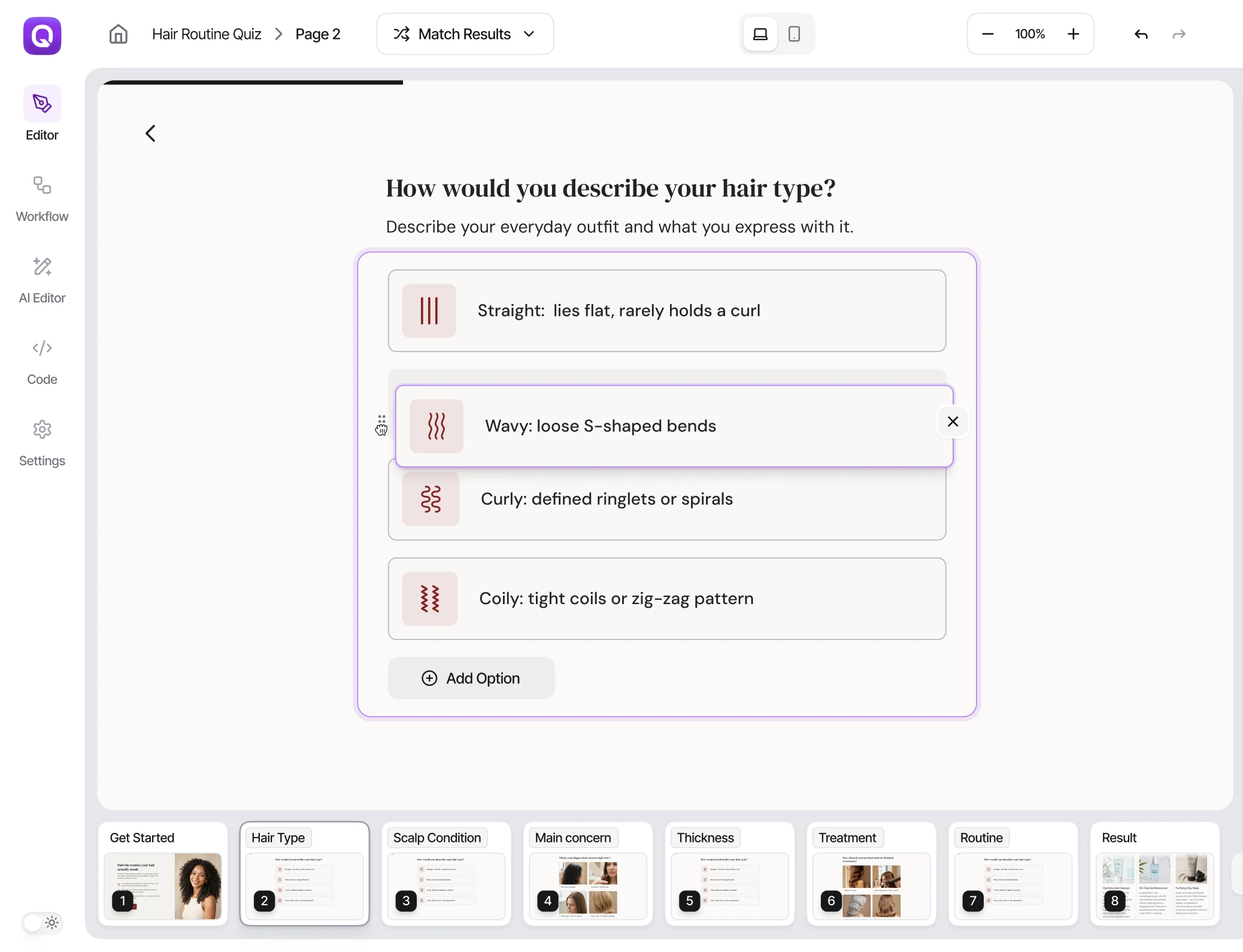Click the purple Q app logo
The image size is (1243, 952).
pyautogui.click(x=42, y=36)
